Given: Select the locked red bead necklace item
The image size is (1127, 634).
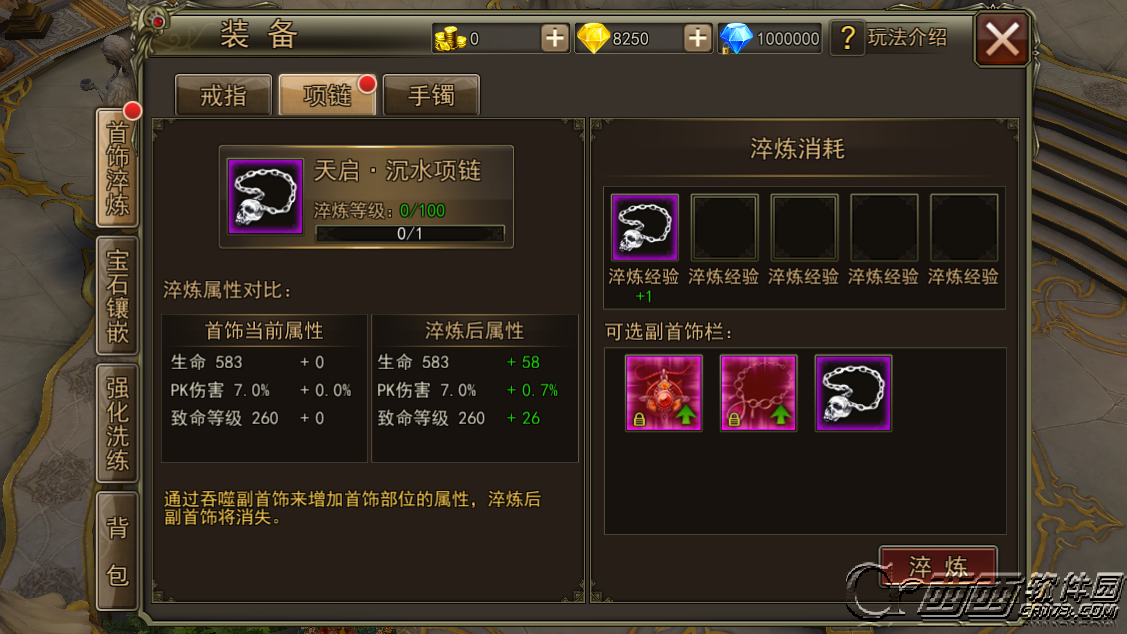Looking at the screenshot, I should pos(758,393).
